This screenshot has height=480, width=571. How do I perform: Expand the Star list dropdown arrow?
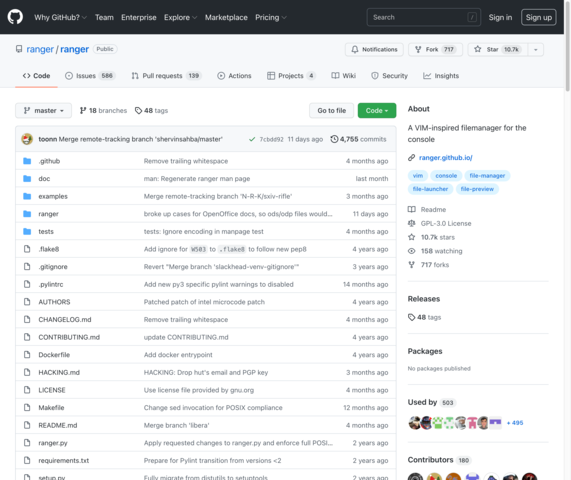pyautogui.click(x=536, y=50)
